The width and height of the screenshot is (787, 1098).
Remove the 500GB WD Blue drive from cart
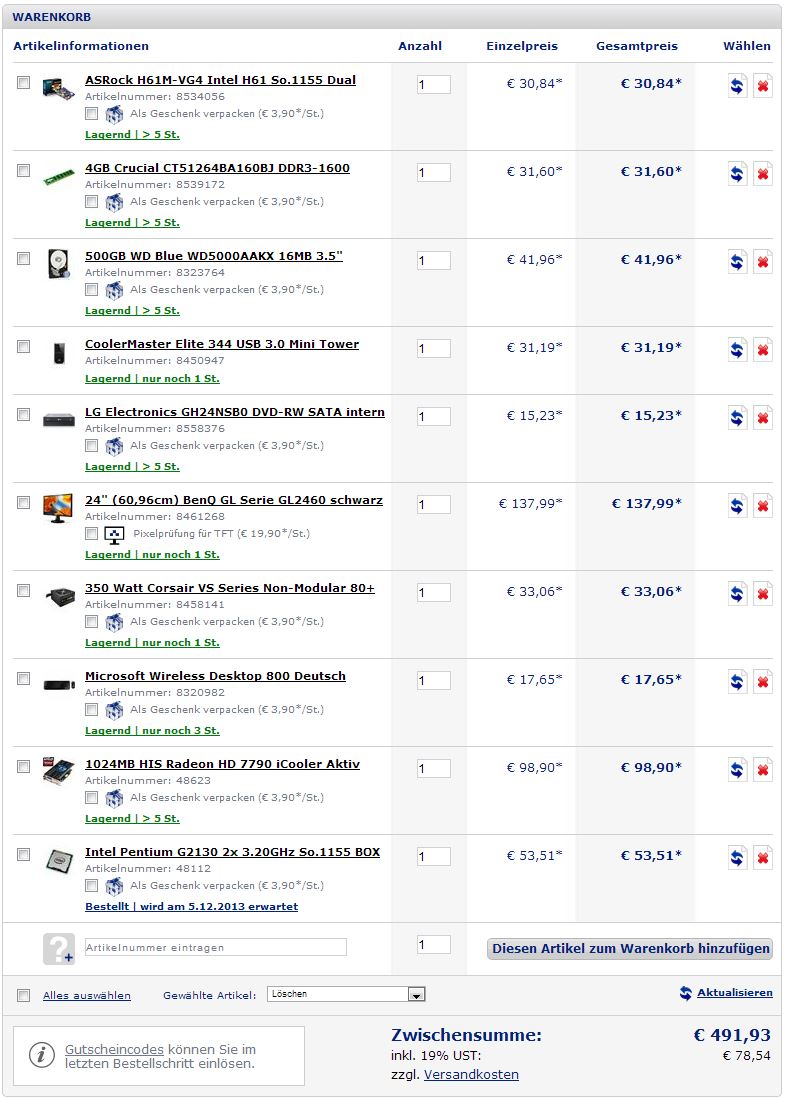click(762, 262)
